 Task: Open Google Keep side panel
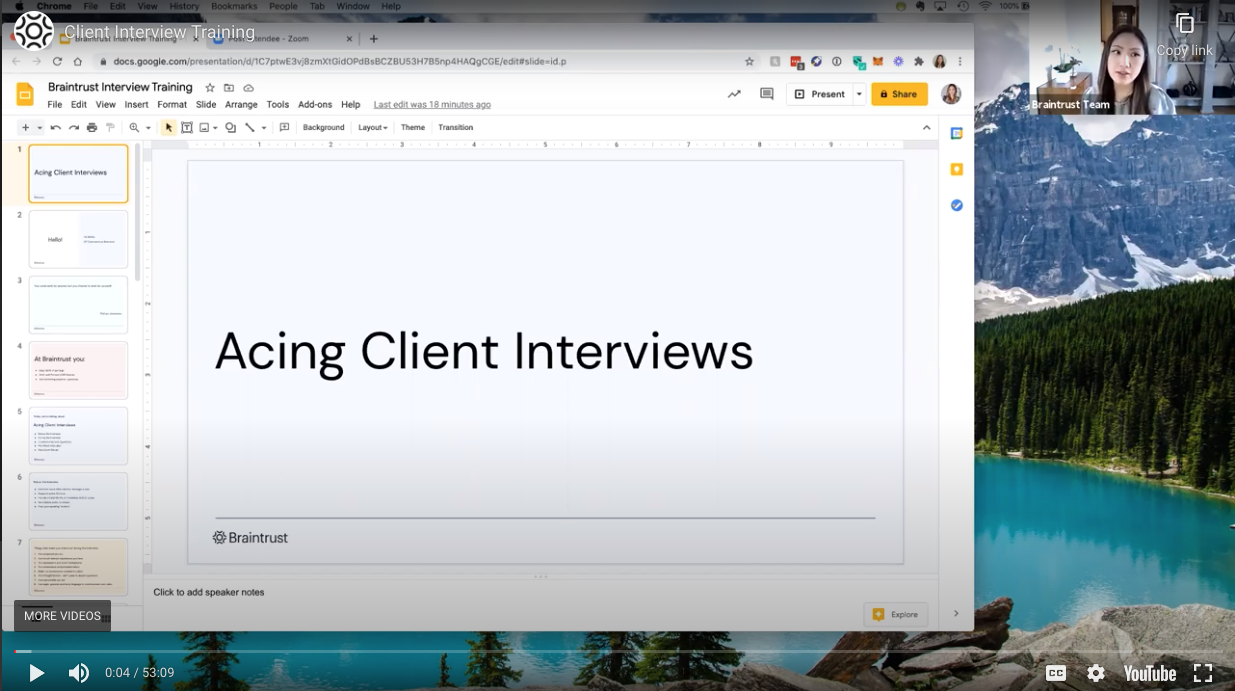click(x=956, y=169)
